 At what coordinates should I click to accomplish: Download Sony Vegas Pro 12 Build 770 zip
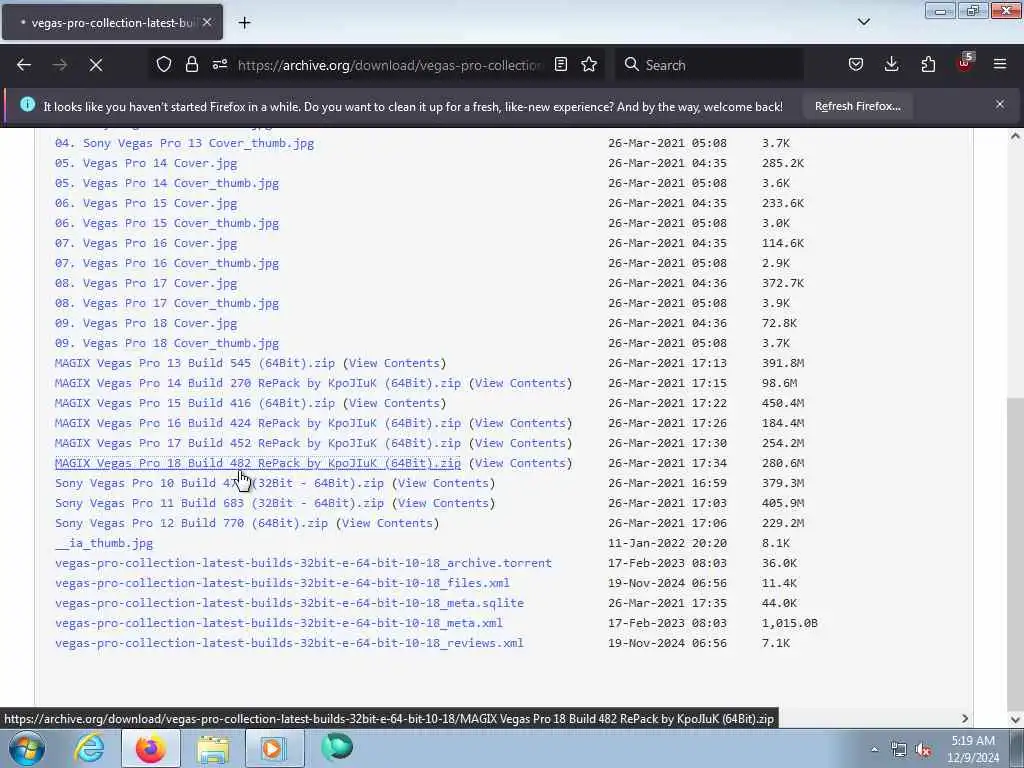pos(191,523)
